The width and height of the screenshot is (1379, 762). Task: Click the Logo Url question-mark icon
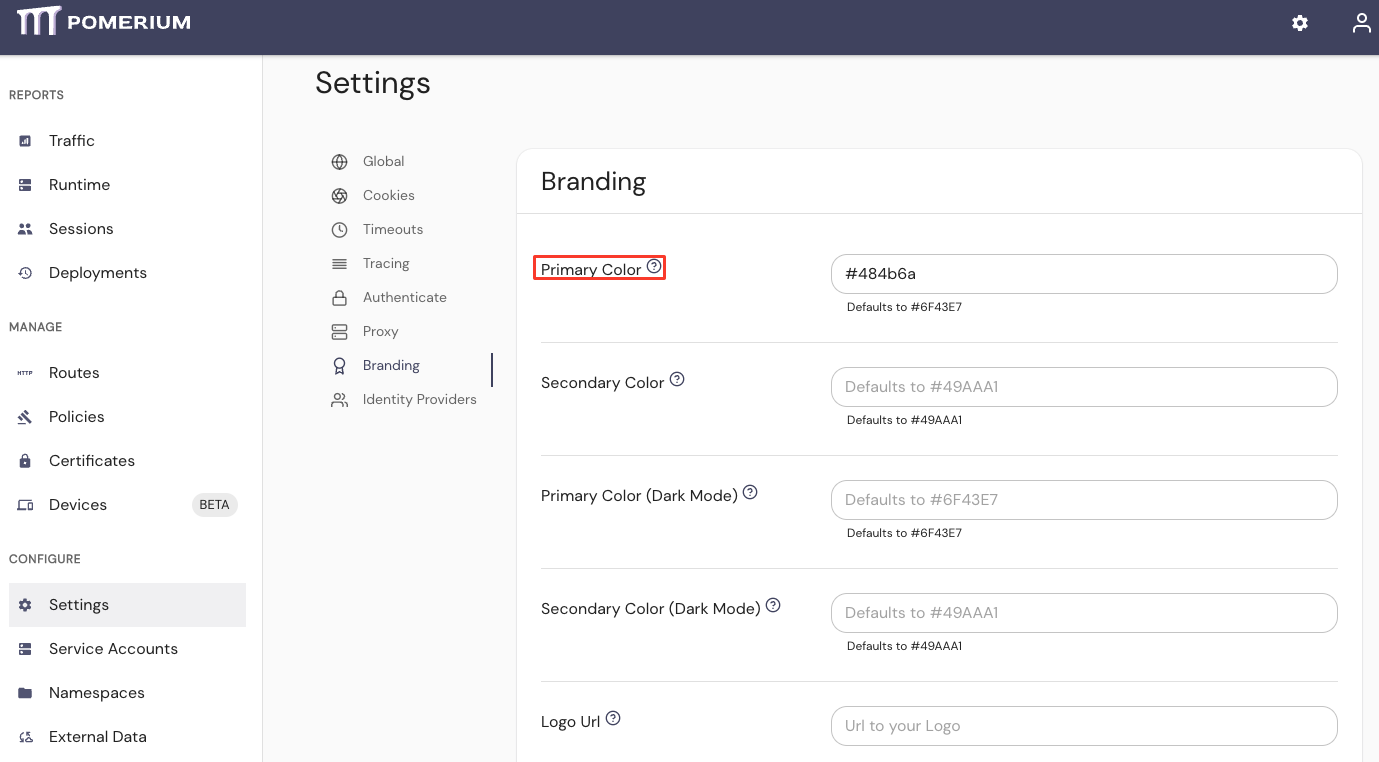pos(613,718)
